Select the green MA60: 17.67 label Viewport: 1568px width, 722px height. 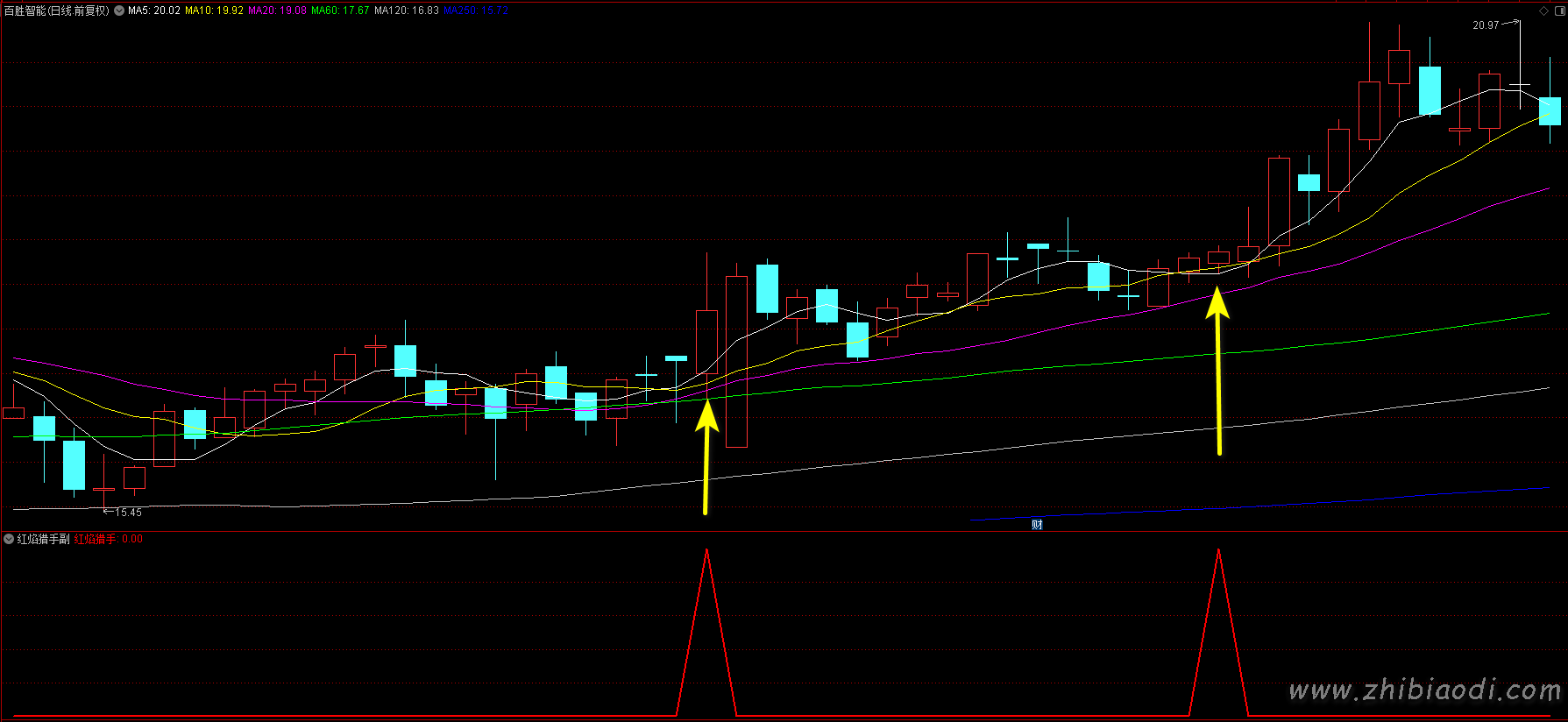tap(340, 11)
